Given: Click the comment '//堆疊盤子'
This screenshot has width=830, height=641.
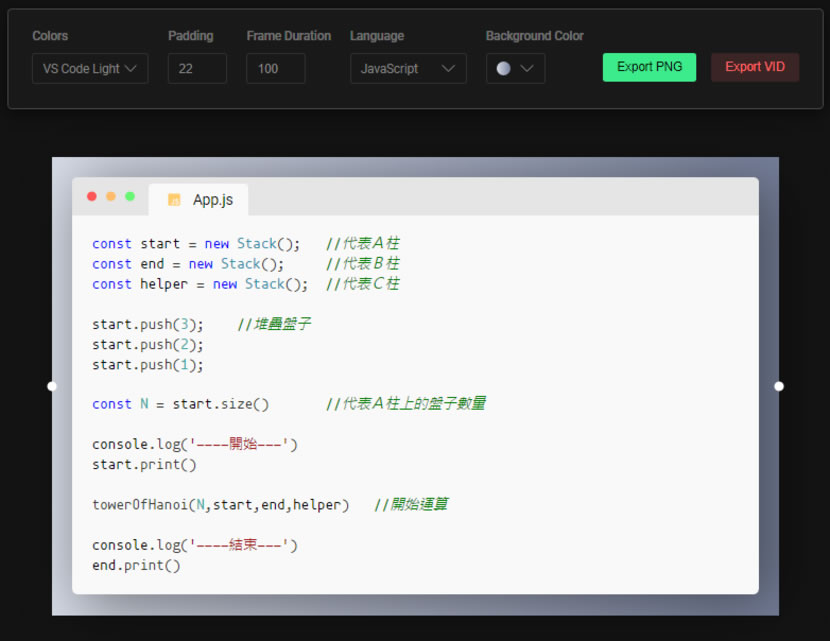Looking at the screenshot, I should click(x=274, y=324).
